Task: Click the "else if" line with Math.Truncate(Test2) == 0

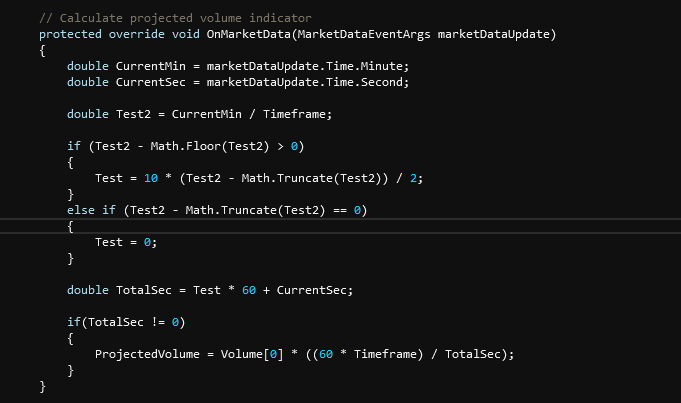Action: (217, 210)
